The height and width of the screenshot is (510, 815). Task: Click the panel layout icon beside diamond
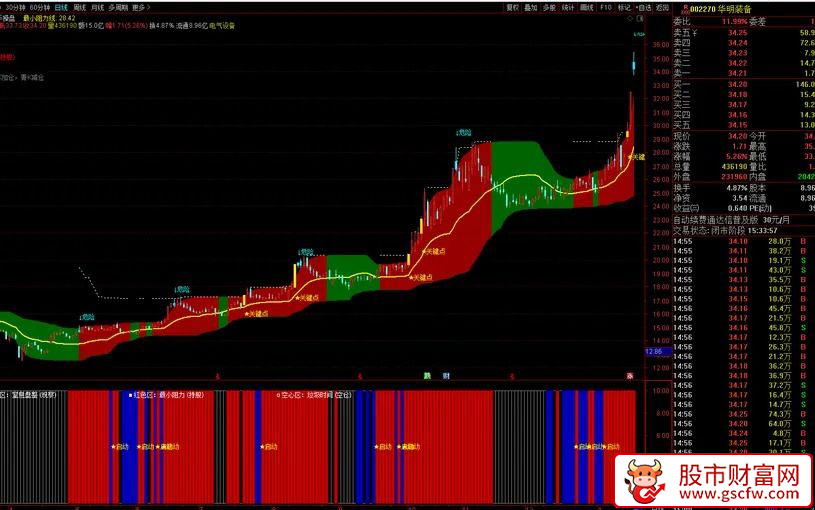[640, 18]
